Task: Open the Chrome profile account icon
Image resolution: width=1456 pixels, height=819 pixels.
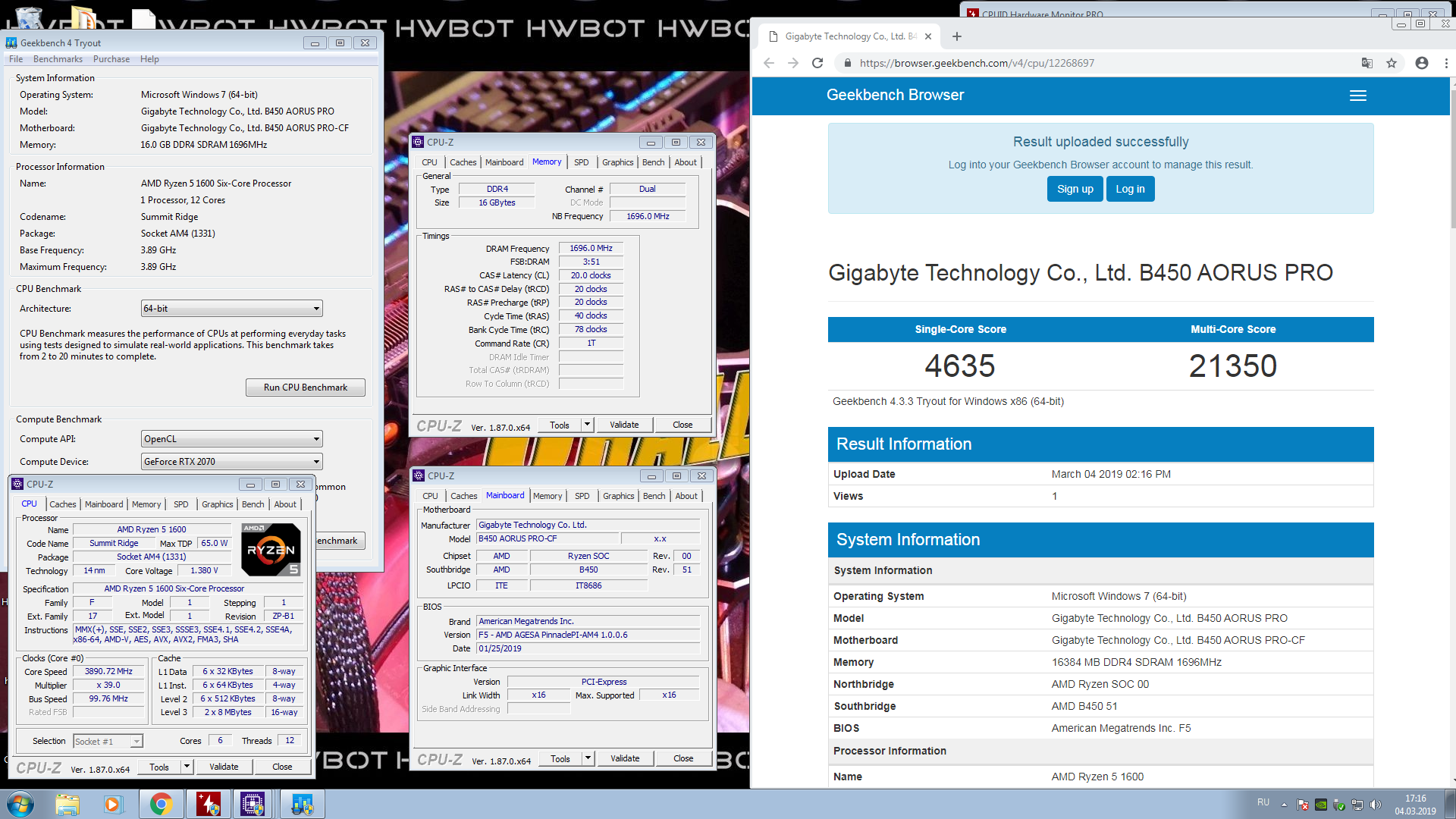Action: click(1422, 63)
